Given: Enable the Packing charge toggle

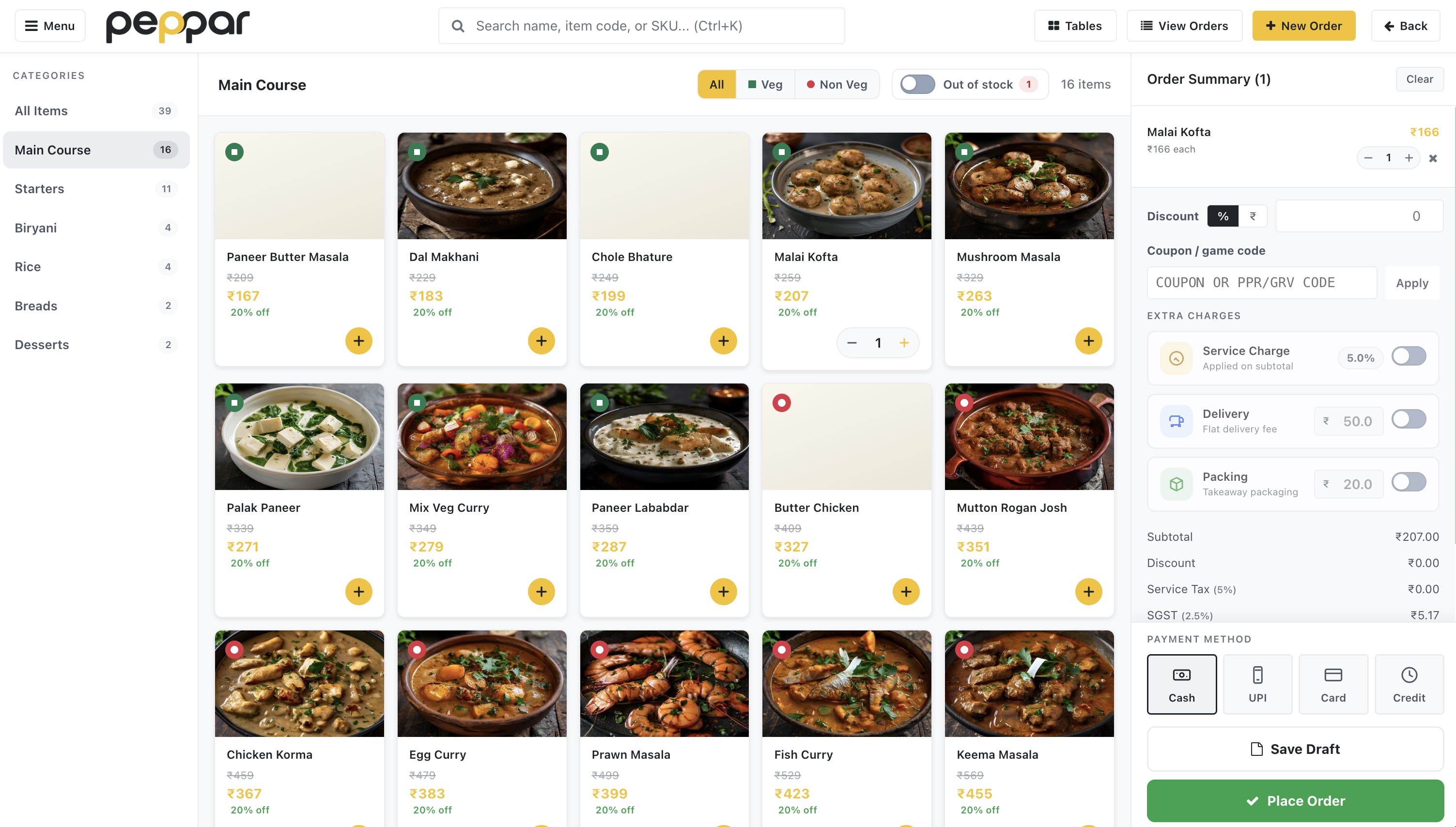Looking at the screenshot, I should (1408, 482).
